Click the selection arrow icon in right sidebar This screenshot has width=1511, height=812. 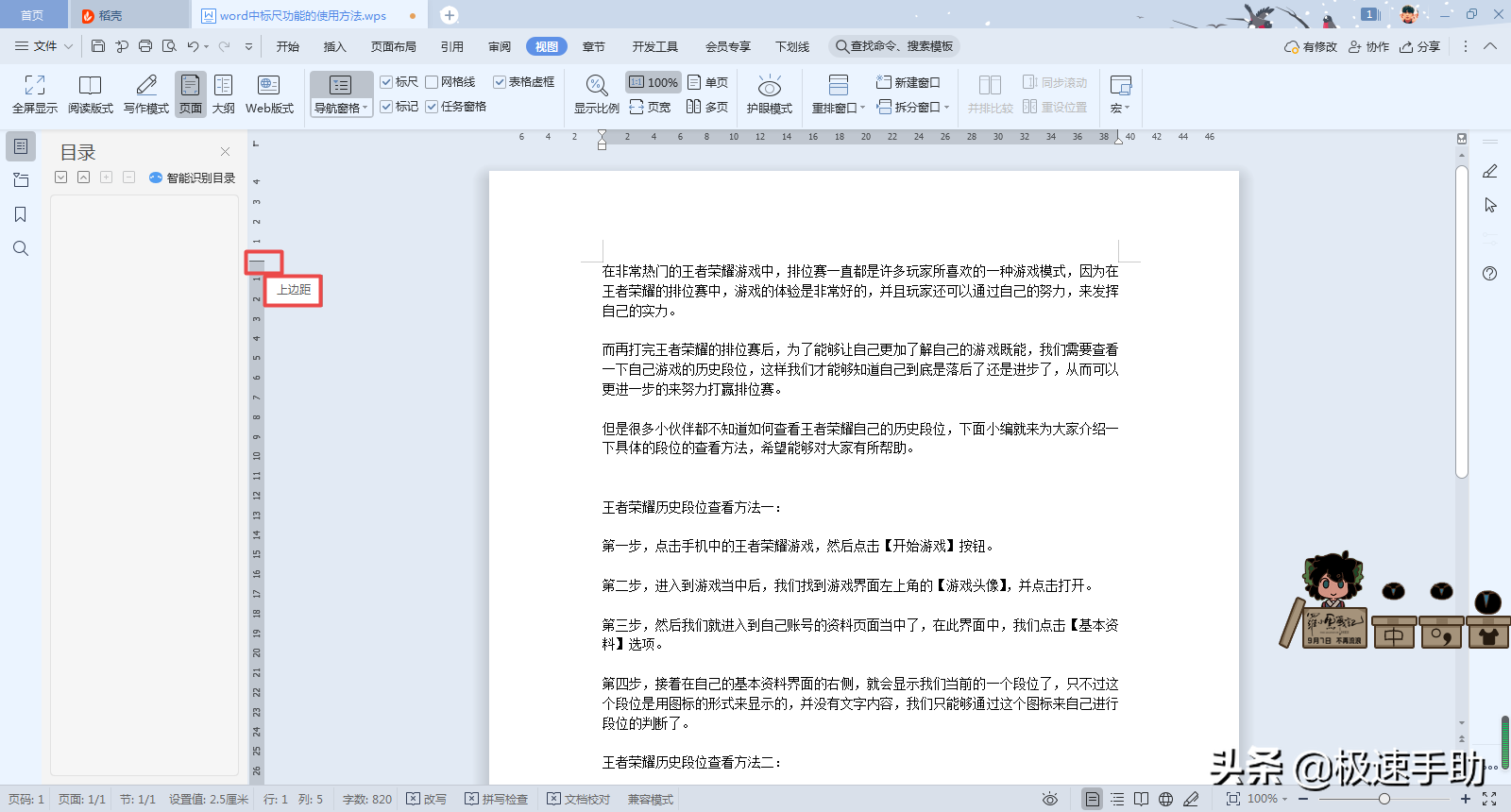point(1490,205)
